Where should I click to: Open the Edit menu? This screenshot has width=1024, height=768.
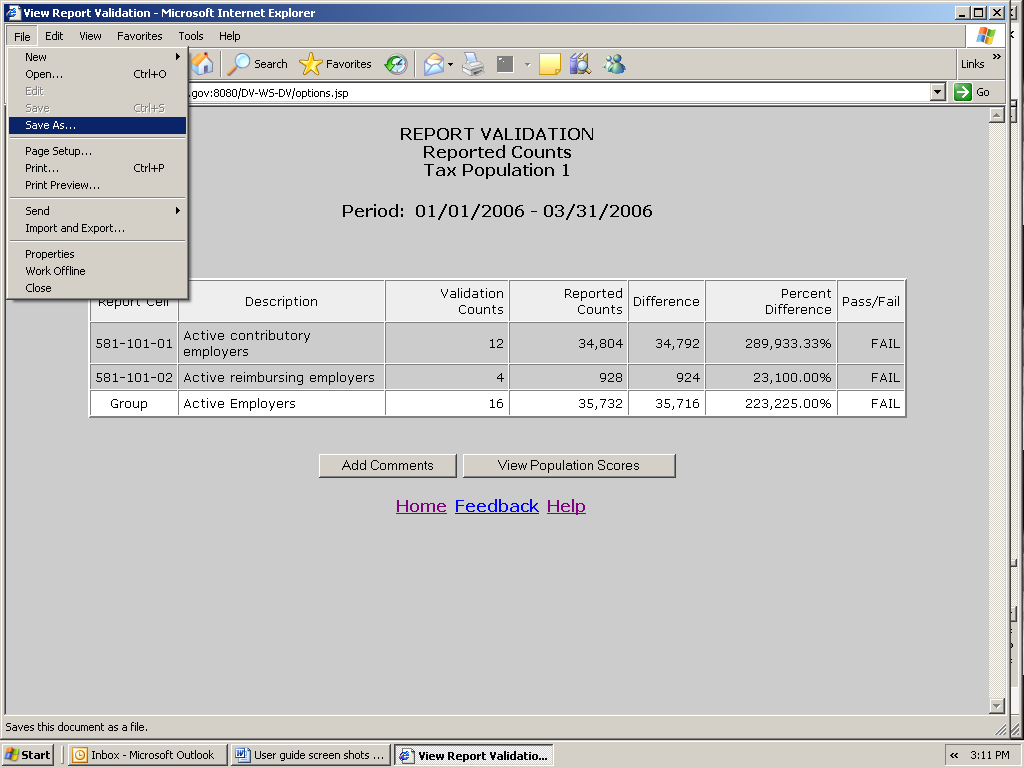point(54,36)
